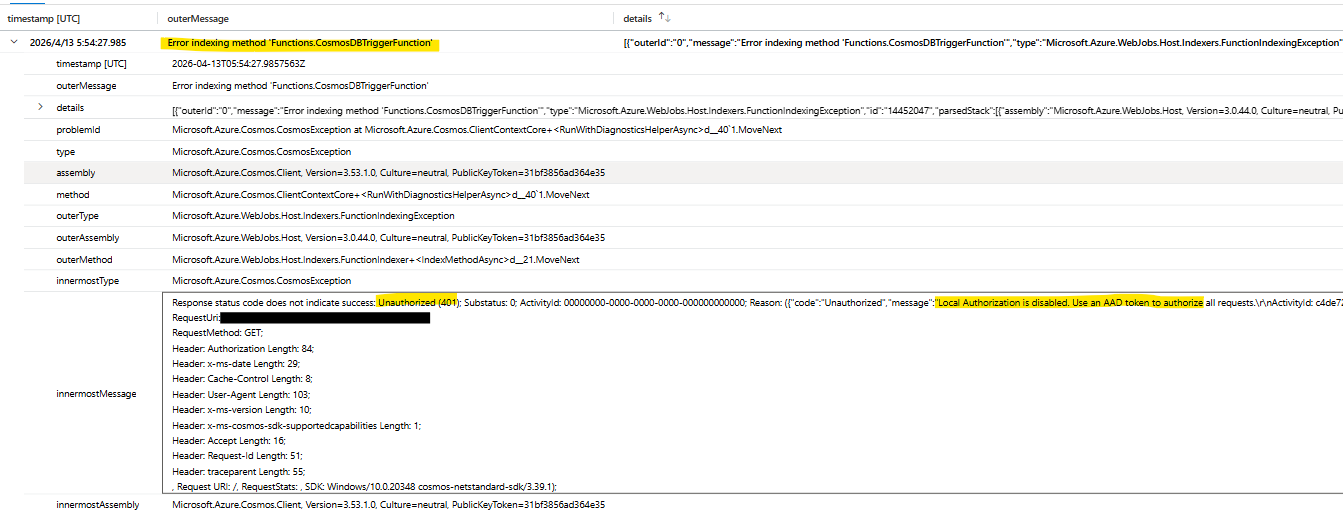1343x515 pixels.
Task: Select the method field label
Action: click(72, 195)
